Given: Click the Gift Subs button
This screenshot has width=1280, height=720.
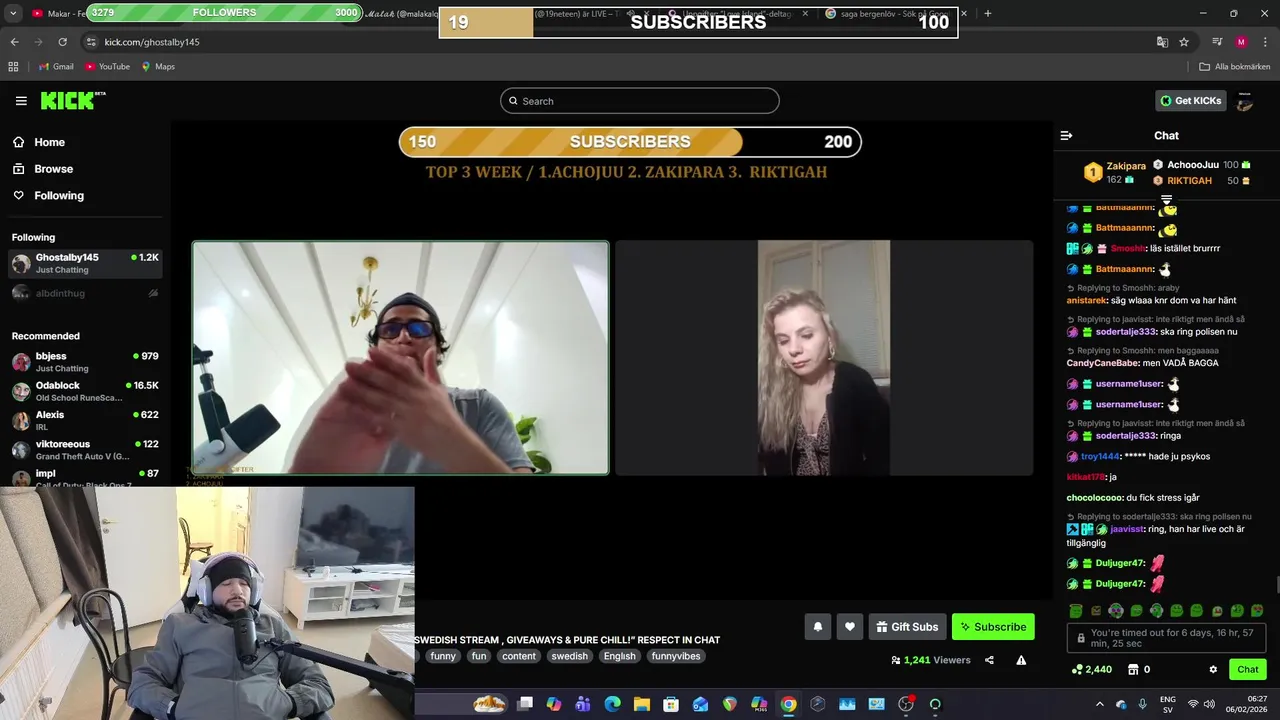Looking at the screenshot, I should [x=907, y=627].
